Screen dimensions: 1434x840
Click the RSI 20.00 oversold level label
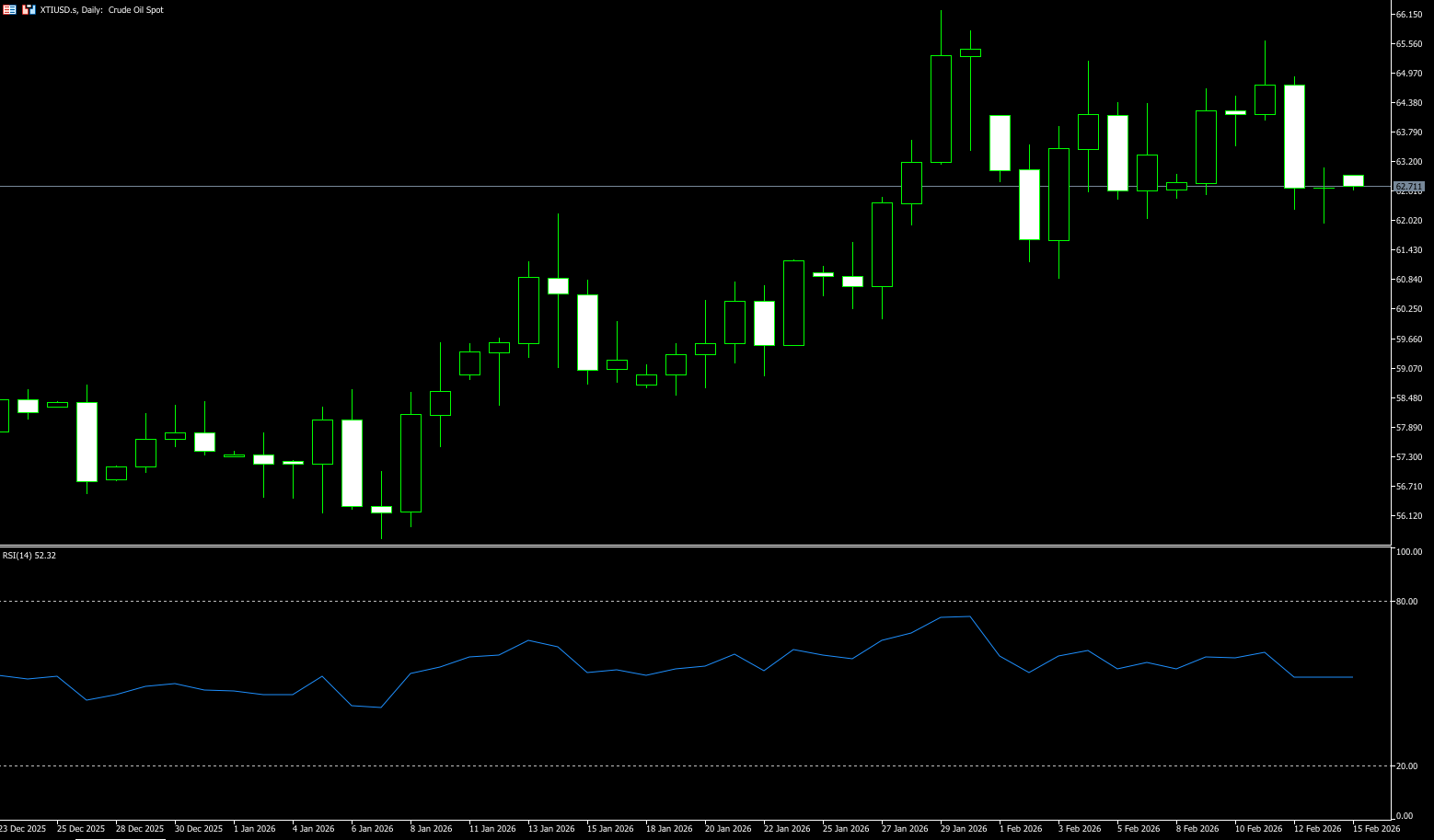(1406, 766)
